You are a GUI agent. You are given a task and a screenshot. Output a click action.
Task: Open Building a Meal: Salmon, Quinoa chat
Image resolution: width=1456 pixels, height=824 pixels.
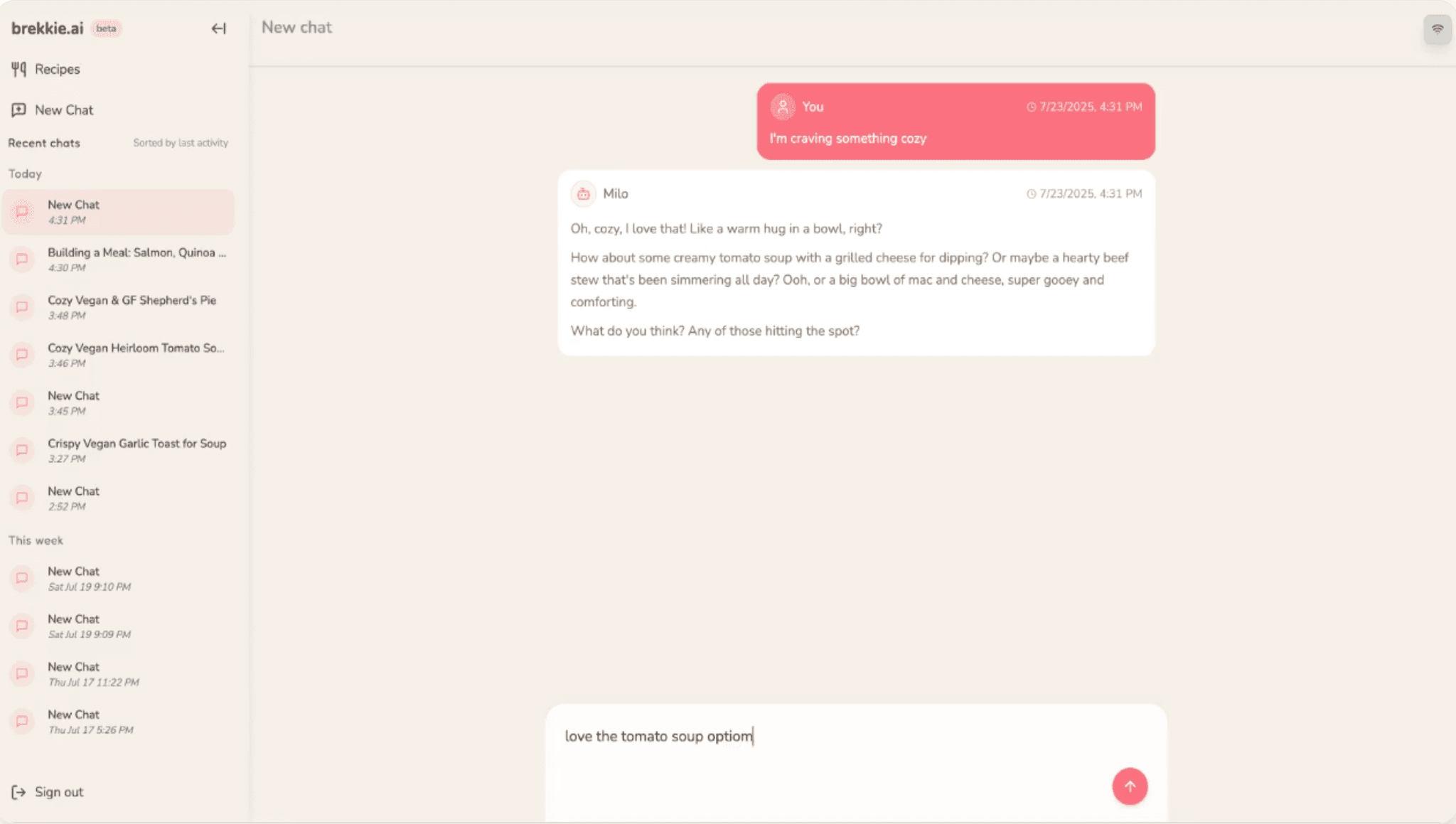click(x=119, y=259)
